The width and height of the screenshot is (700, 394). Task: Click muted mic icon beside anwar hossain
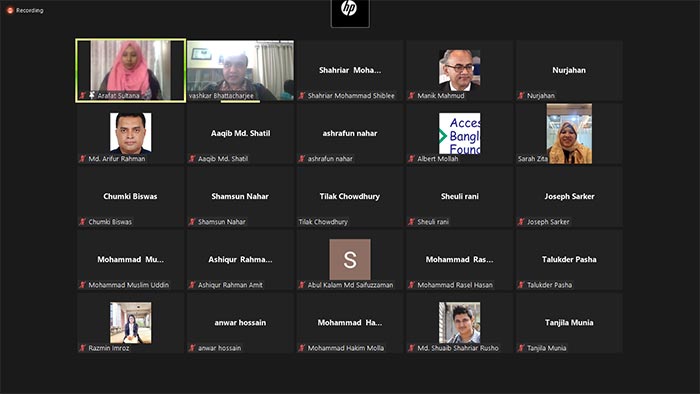click(x=192, y=348)
